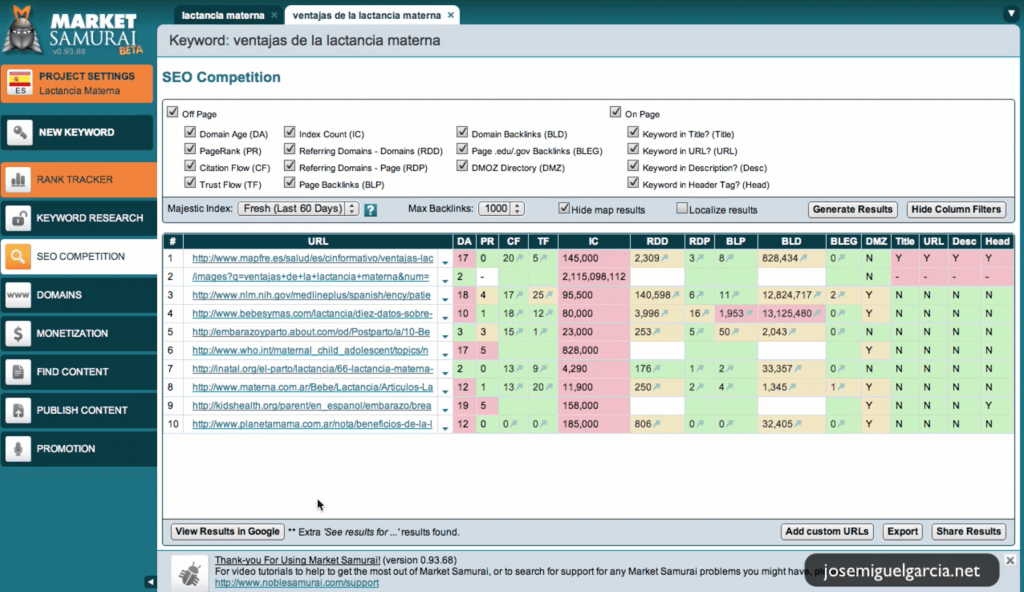Open the RDD detail arrow next to 2,309

click(665, 259)
